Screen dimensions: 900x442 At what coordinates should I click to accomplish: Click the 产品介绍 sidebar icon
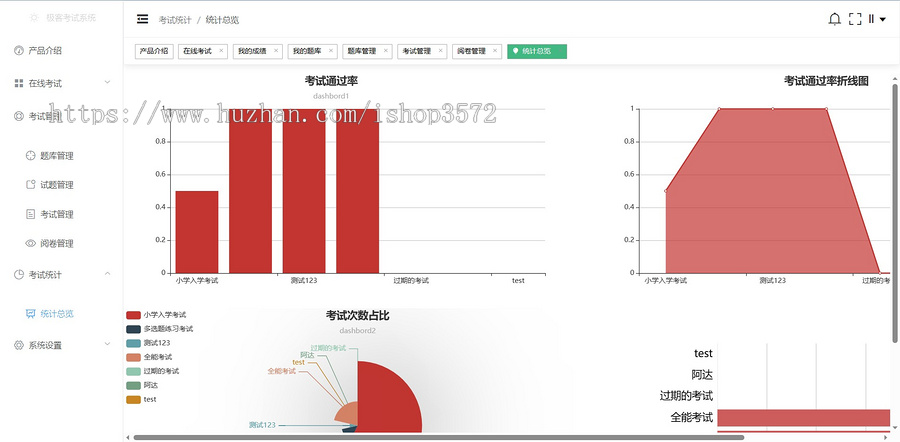(x=18, y=51)
